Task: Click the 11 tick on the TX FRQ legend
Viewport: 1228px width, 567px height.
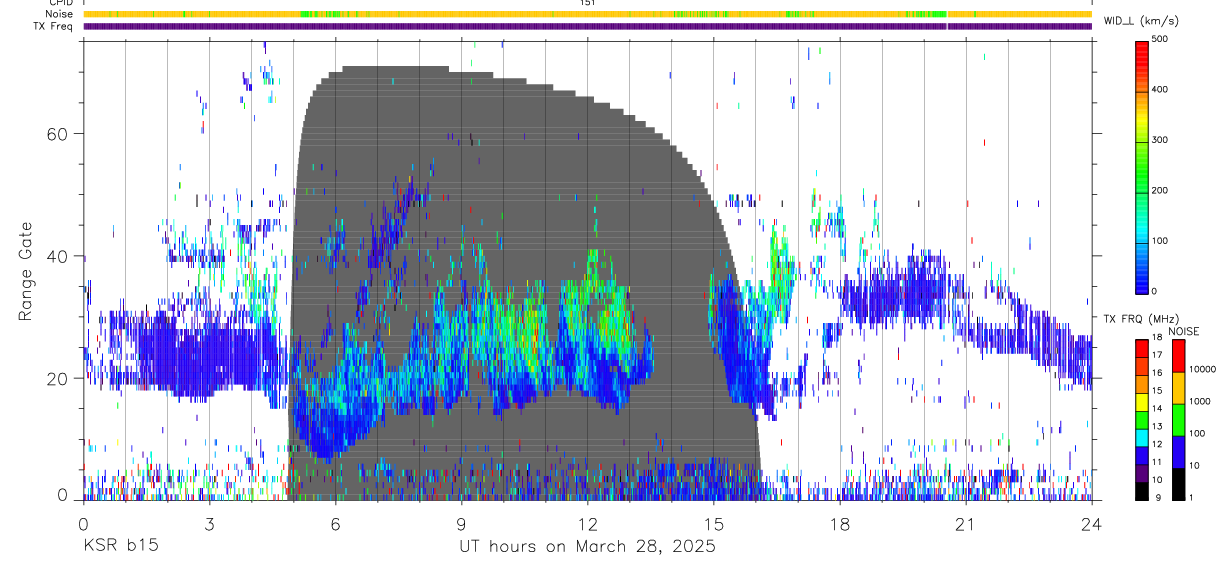Action: pyautogui.click(x=1156, y=462)
